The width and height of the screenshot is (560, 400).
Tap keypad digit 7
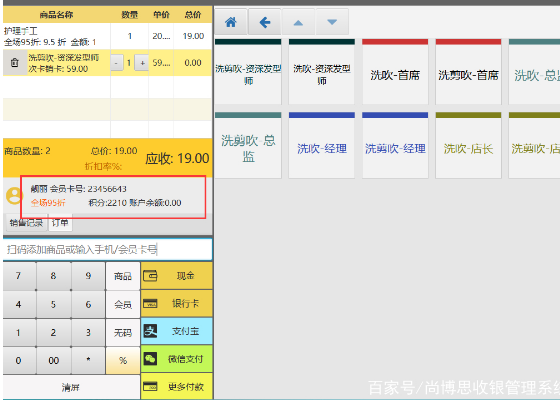pyautogui.click(x=19, y=276)
